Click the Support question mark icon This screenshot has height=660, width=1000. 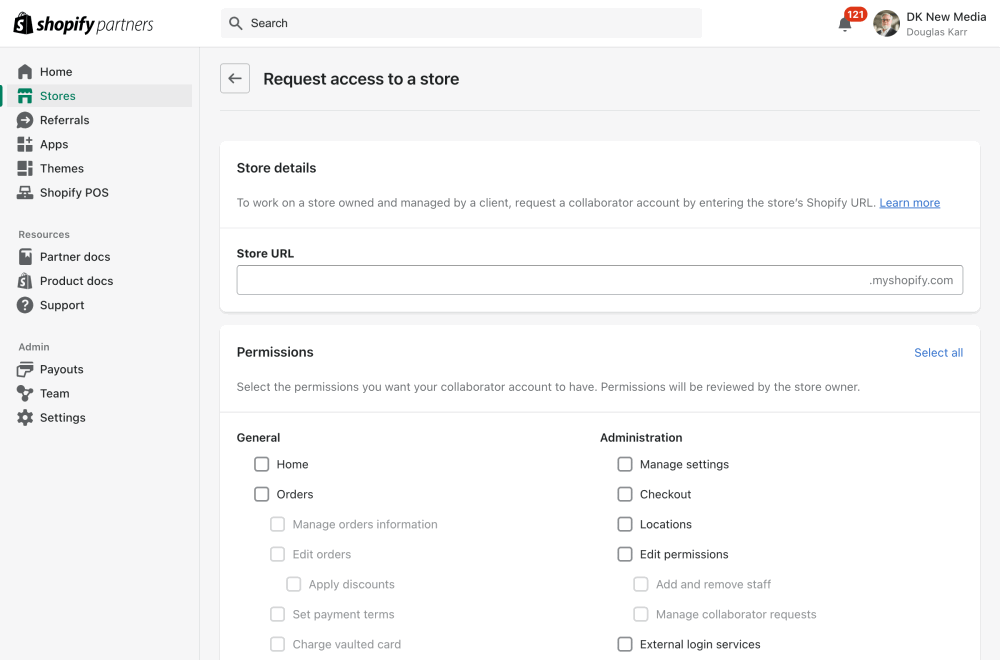25,305
